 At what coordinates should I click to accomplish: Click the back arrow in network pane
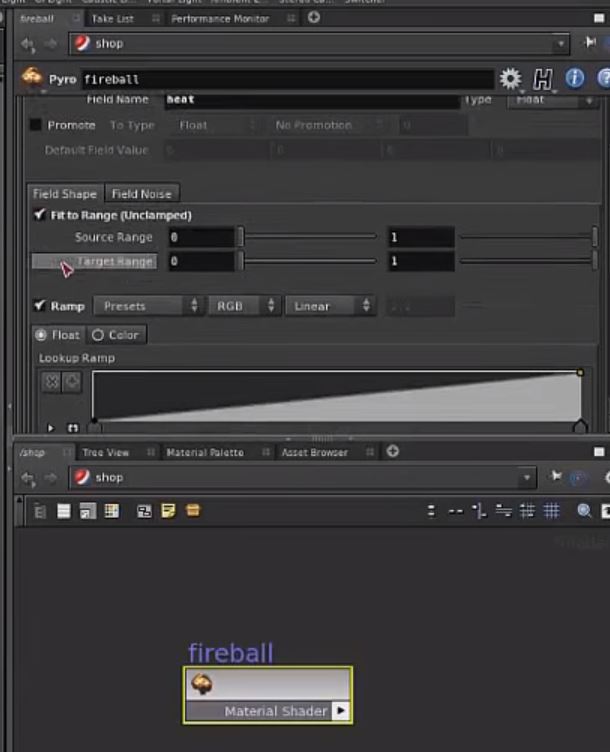click(x=28, y=478)
